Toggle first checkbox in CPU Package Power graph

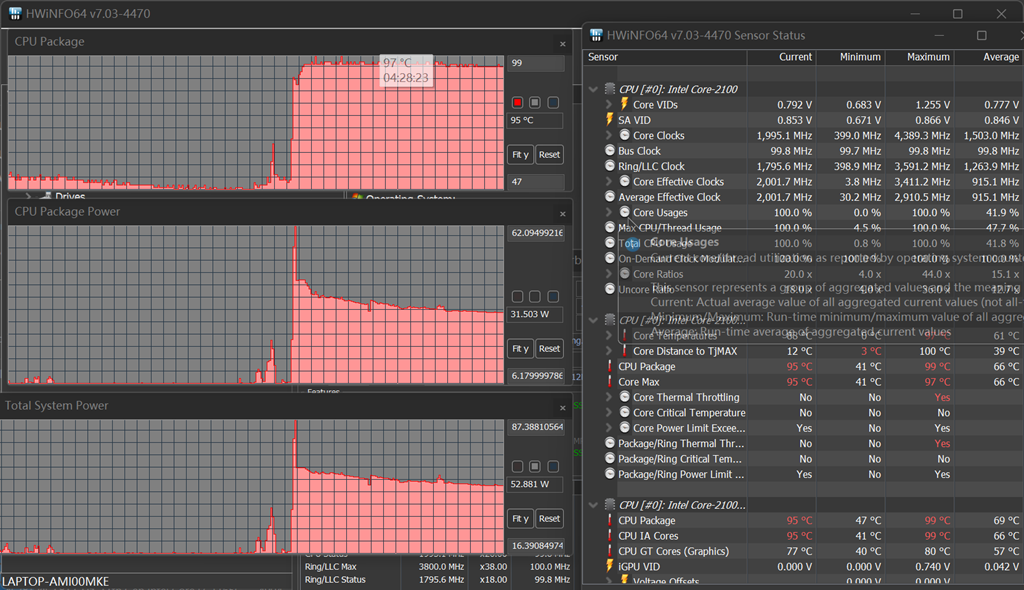click(517, 297)
